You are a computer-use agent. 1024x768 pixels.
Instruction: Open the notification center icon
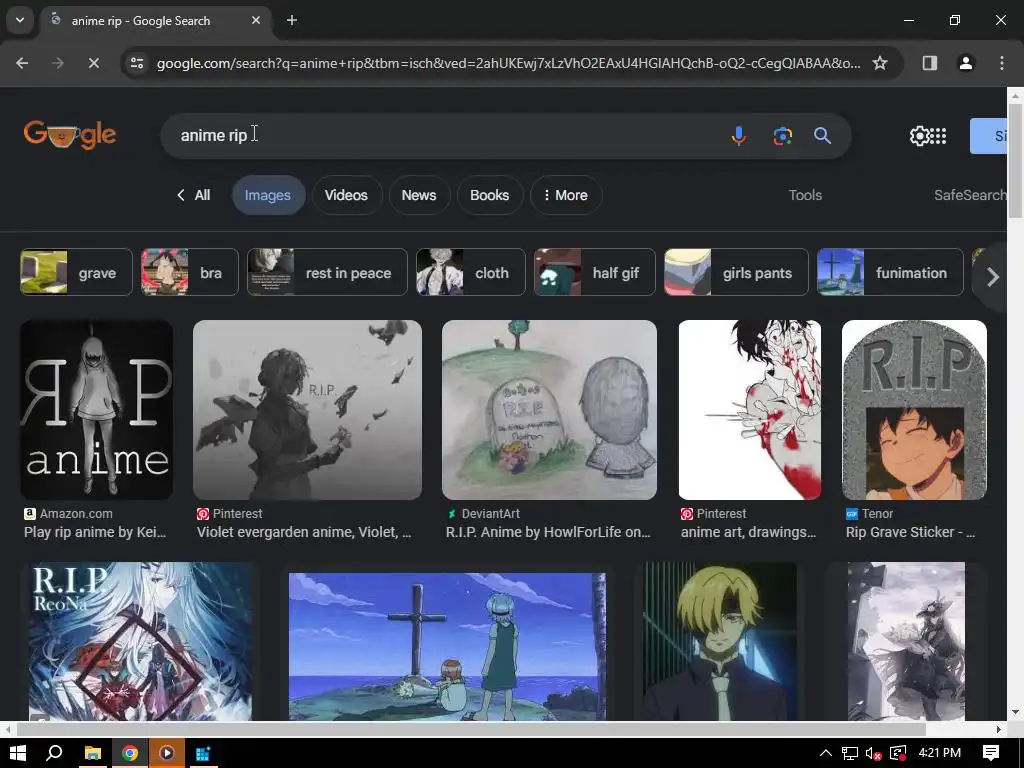[x=991, y=753]
